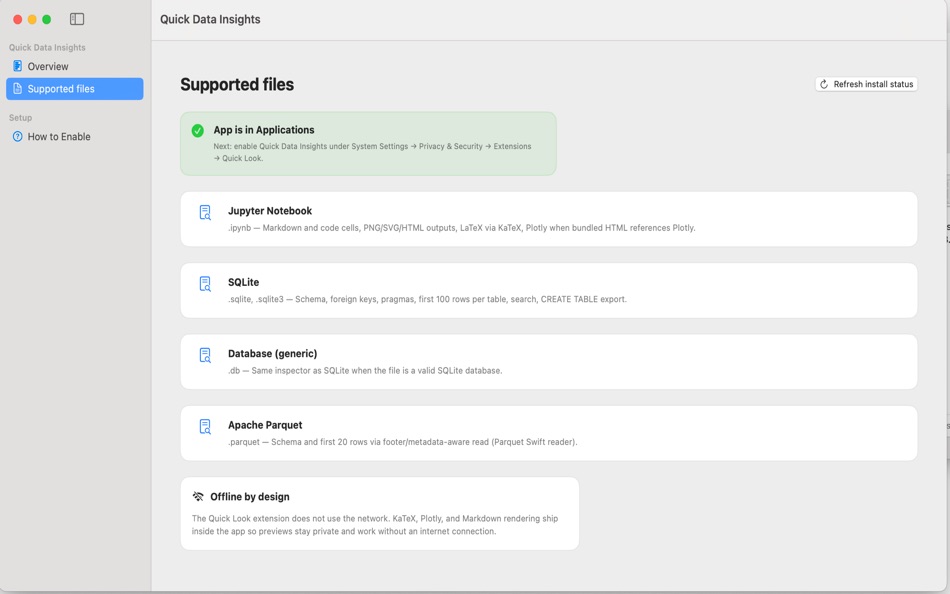
Task: Click the Overview sidebar icon
Action: click(18, 66)
